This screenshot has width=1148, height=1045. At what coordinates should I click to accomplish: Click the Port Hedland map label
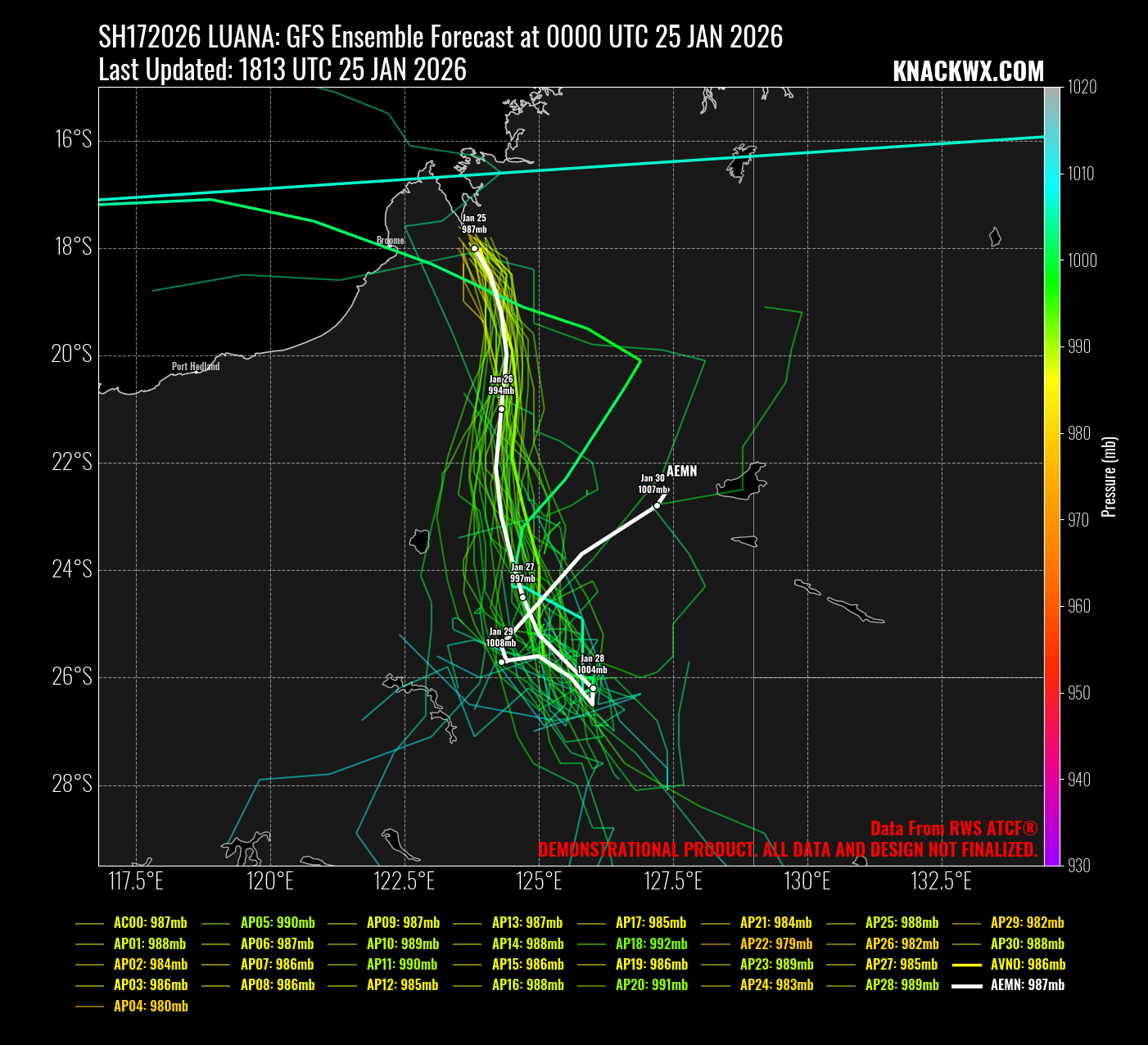(x=196, y=367)
